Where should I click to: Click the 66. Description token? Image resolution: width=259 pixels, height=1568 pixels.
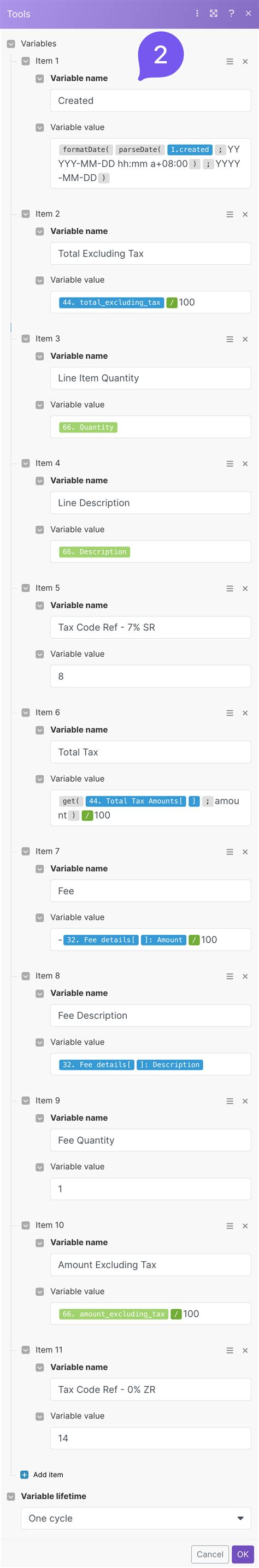(x=95, y=552)
